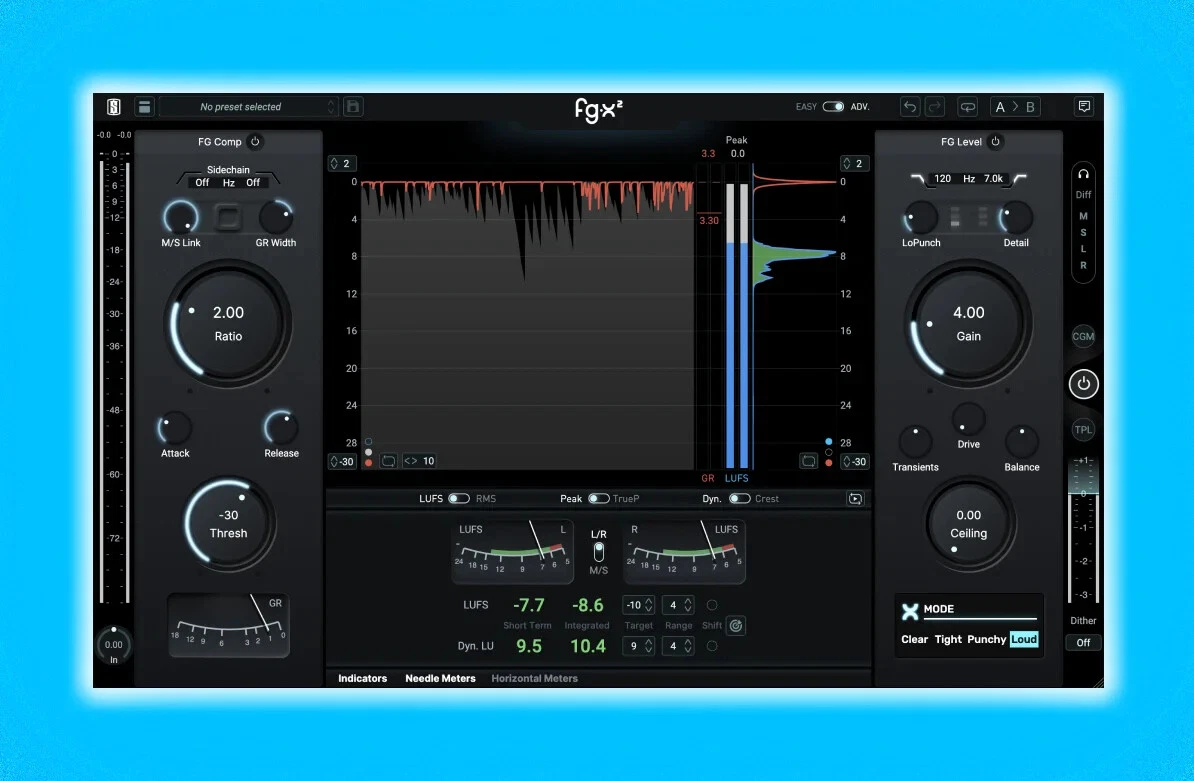Click the Thresh knob

point(228,524)
